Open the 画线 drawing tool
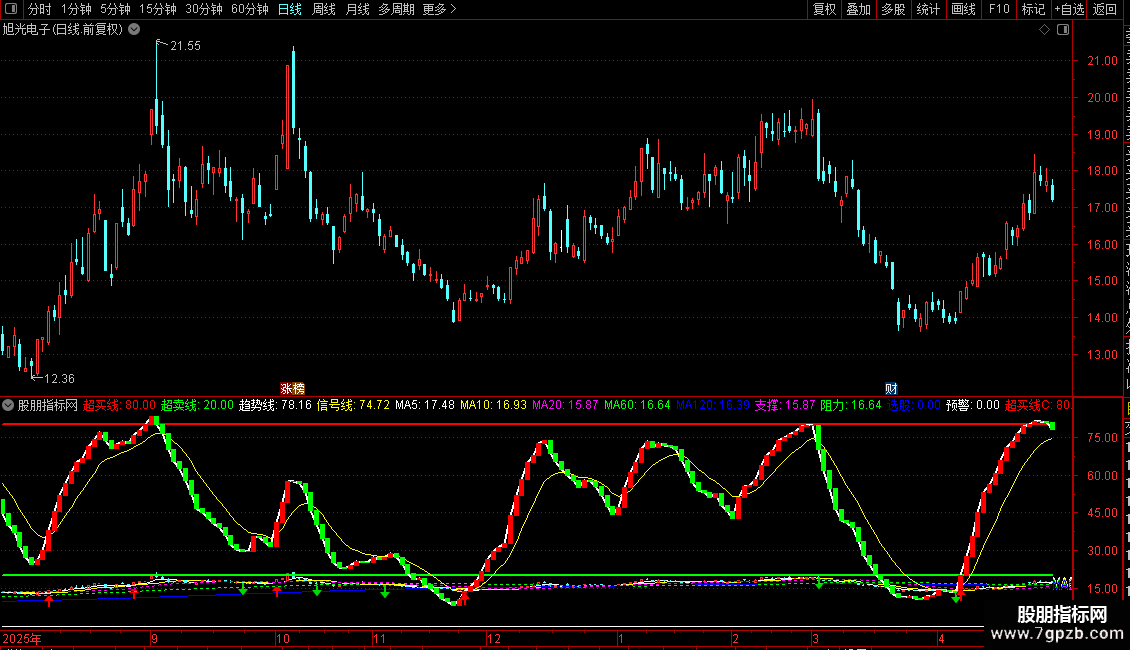The width and height of the screenshot is (1130, 650). point(963,9)
